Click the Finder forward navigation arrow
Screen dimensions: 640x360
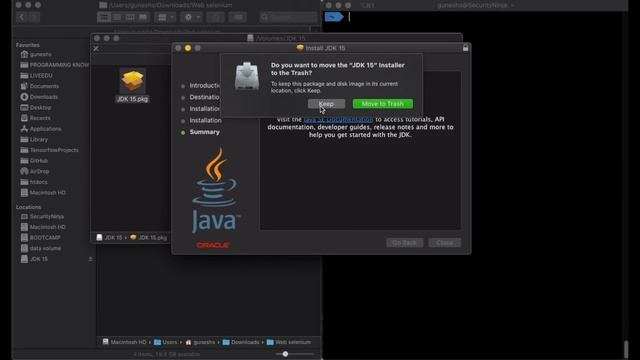tap(34, 17)
